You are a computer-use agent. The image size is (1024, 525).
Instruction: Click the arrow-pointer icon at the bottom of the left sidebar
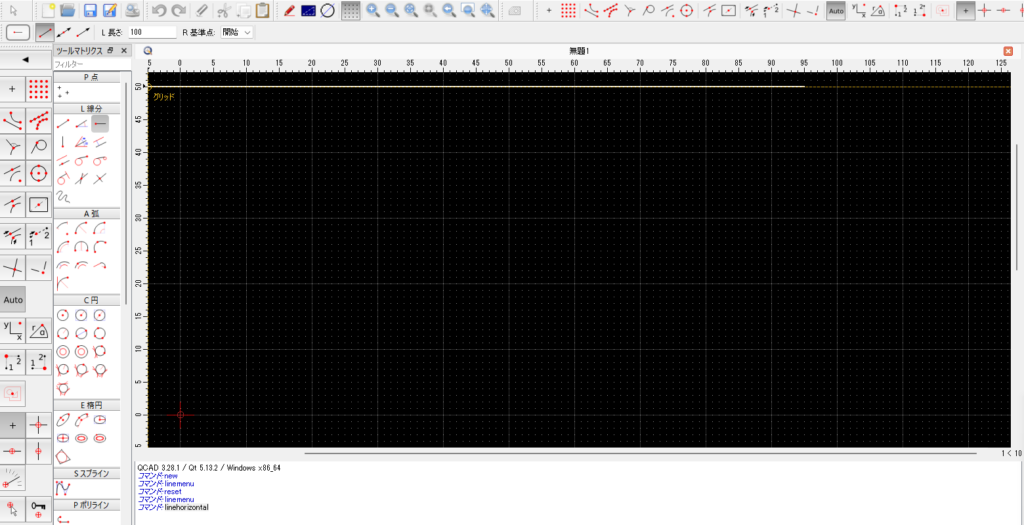(x=12, y=509)
